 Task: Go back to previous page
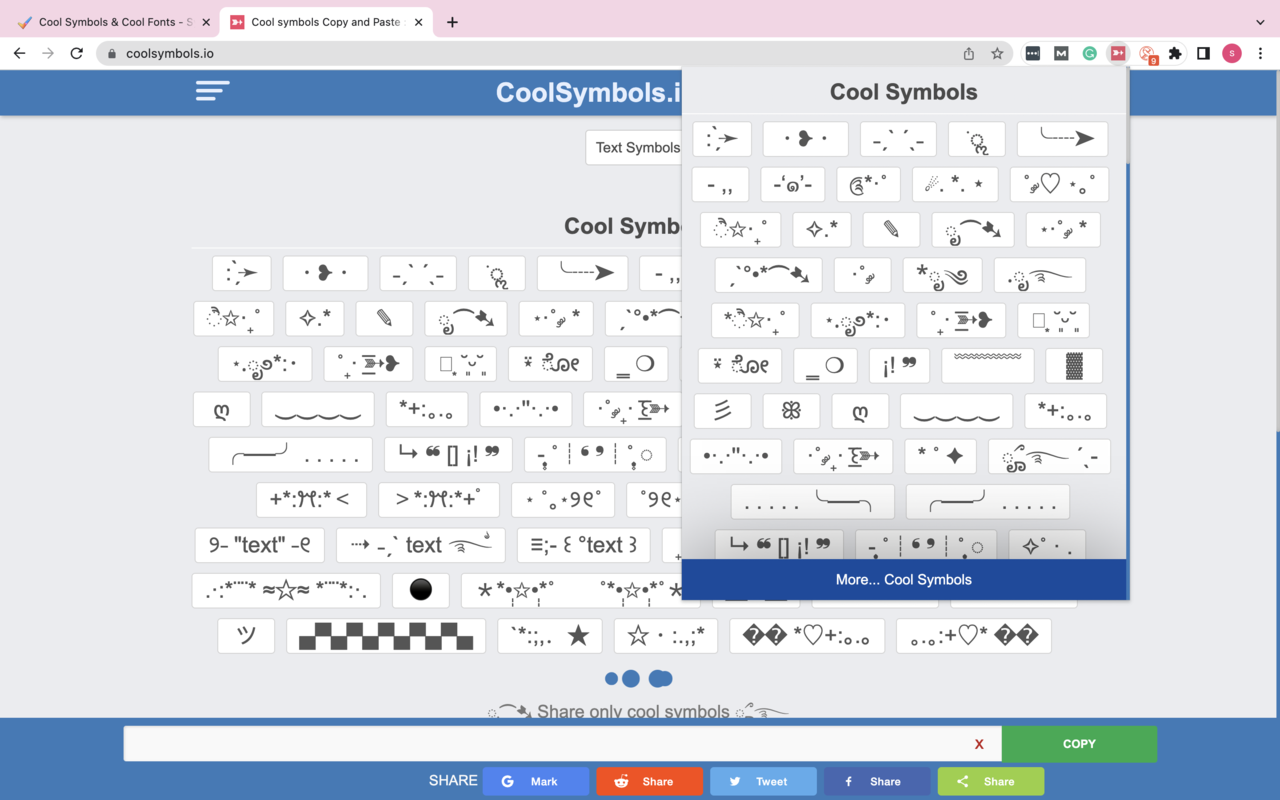point(19,53)
